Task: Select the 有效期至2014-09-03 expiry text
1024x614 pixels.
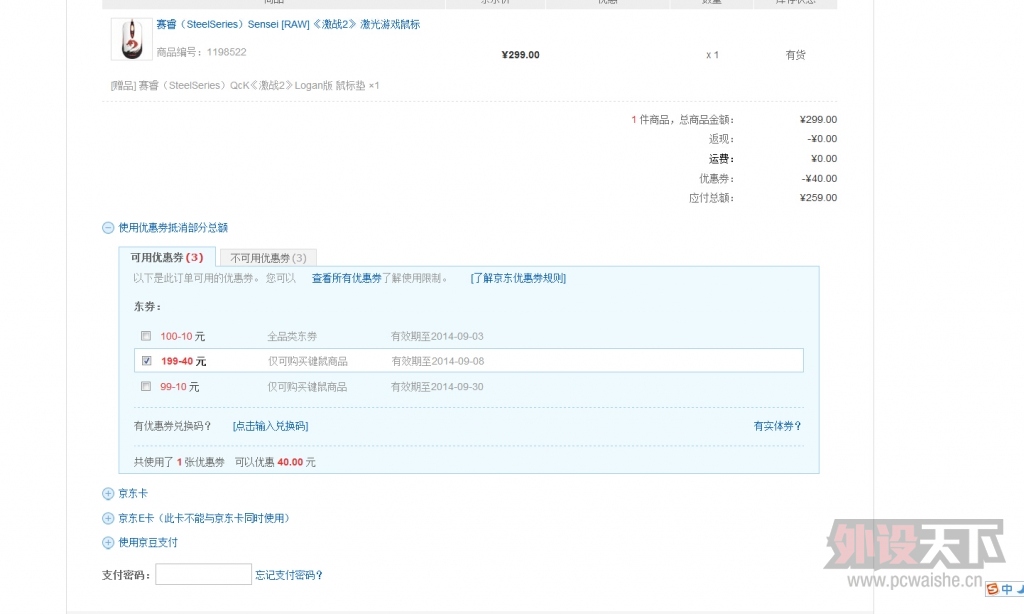Action: [437, 336]
